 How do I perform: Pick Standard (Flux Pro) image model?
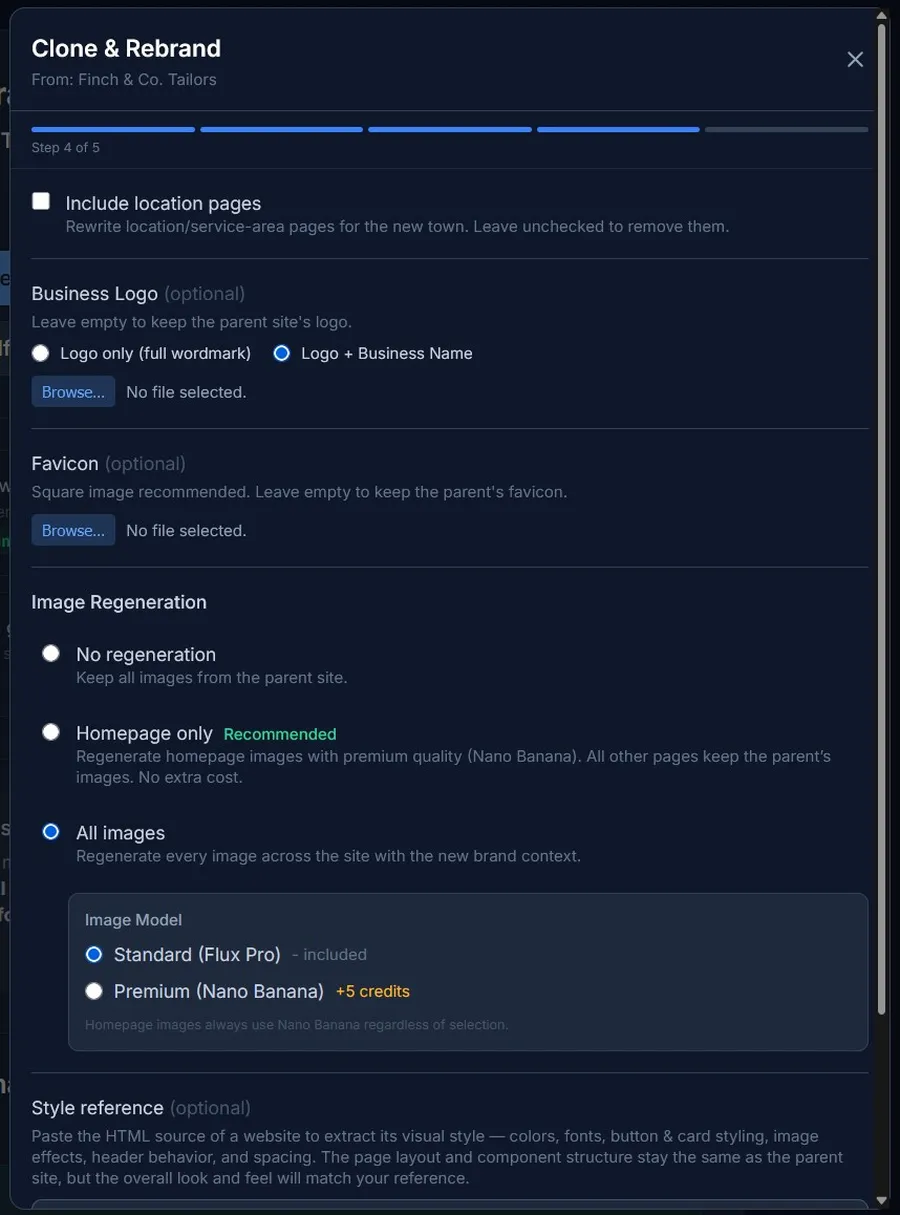pyautogui.click(x=94, y=955)
